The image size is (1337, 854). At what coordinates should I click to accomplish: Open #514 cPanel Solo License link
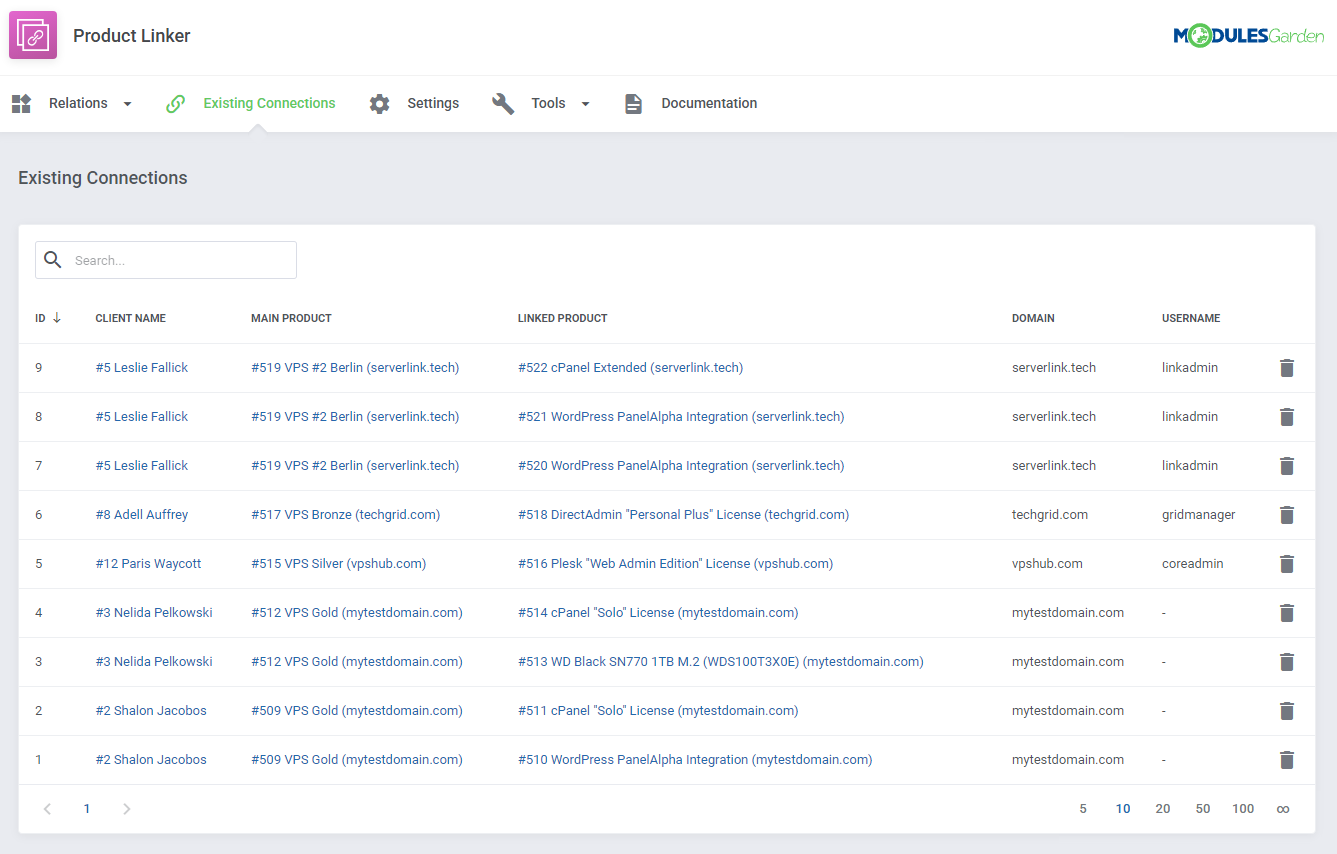[658, 613]
